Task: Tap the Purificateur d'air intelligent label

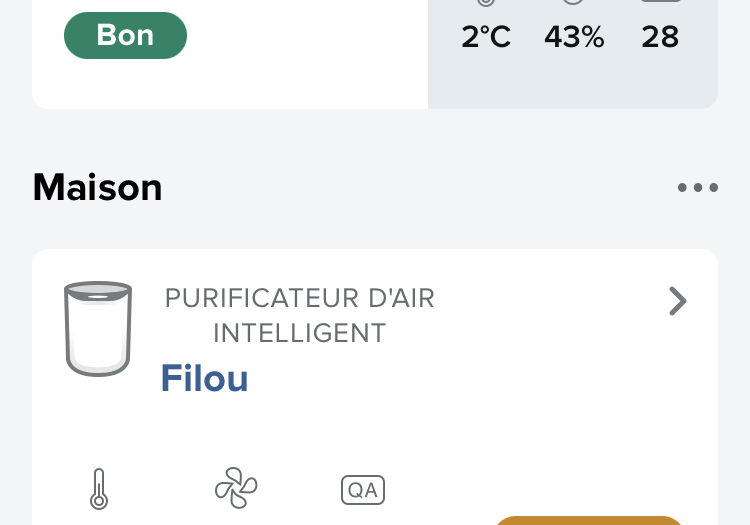Action: coord(300,315)
